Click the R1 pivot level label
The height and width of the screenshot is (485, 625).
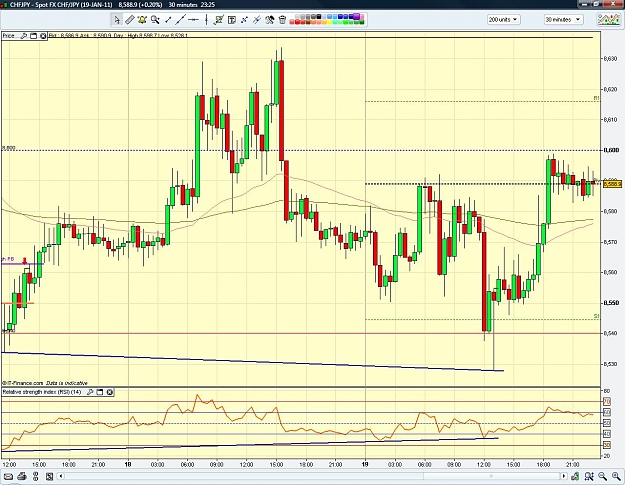pos(596,98)
